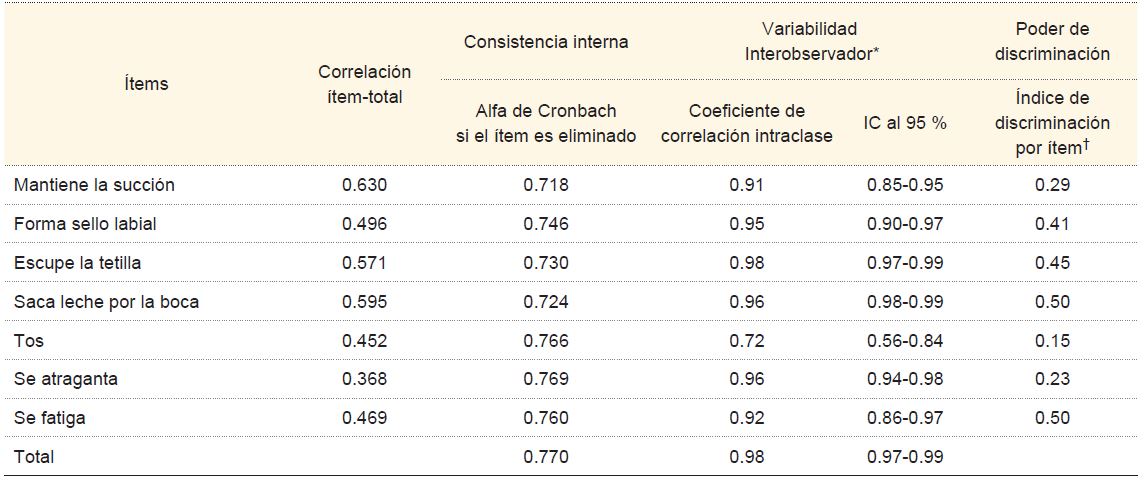Select the Escupe la tetilla row label

coord(79,263)
